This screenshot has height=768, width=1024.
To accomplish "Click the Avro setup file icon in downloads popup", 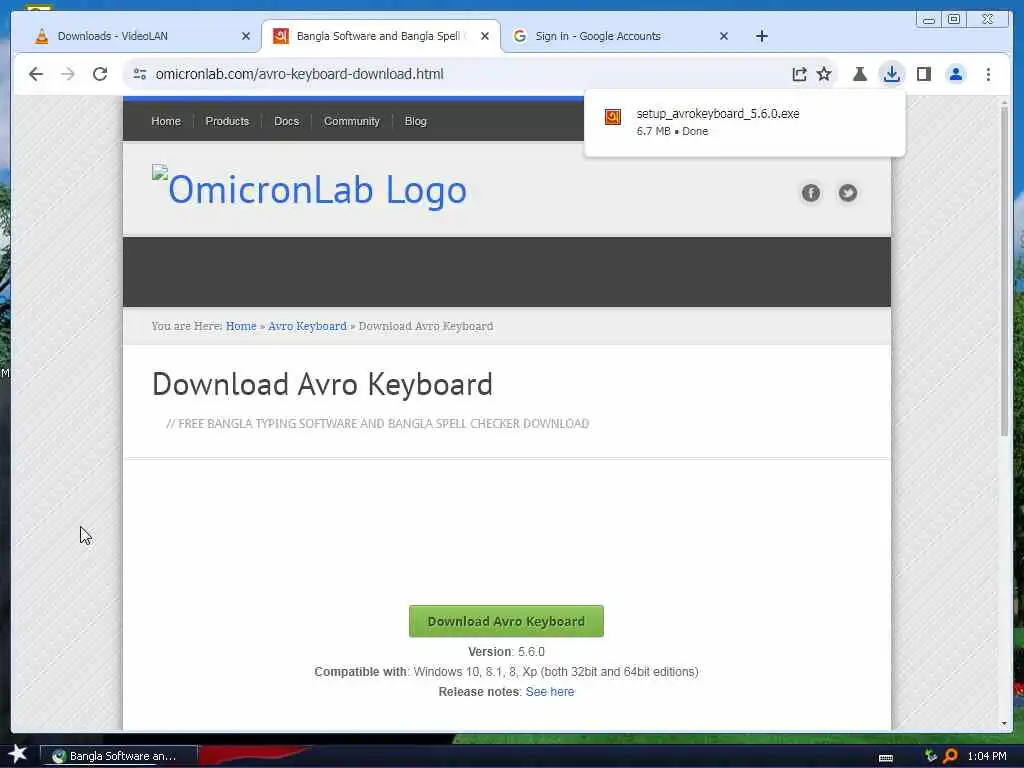I will click(x=613, y=117).
